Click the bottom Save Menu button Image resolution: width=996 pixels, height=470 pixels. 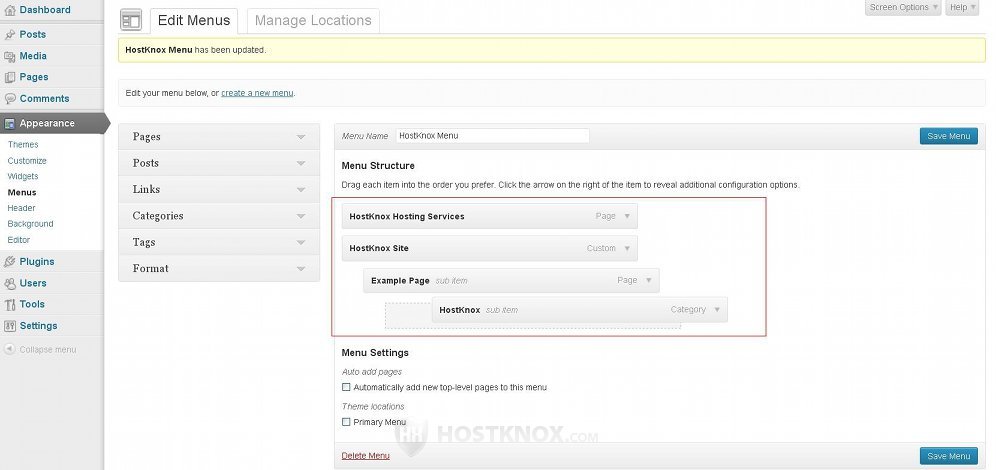(x=948, y=456)
